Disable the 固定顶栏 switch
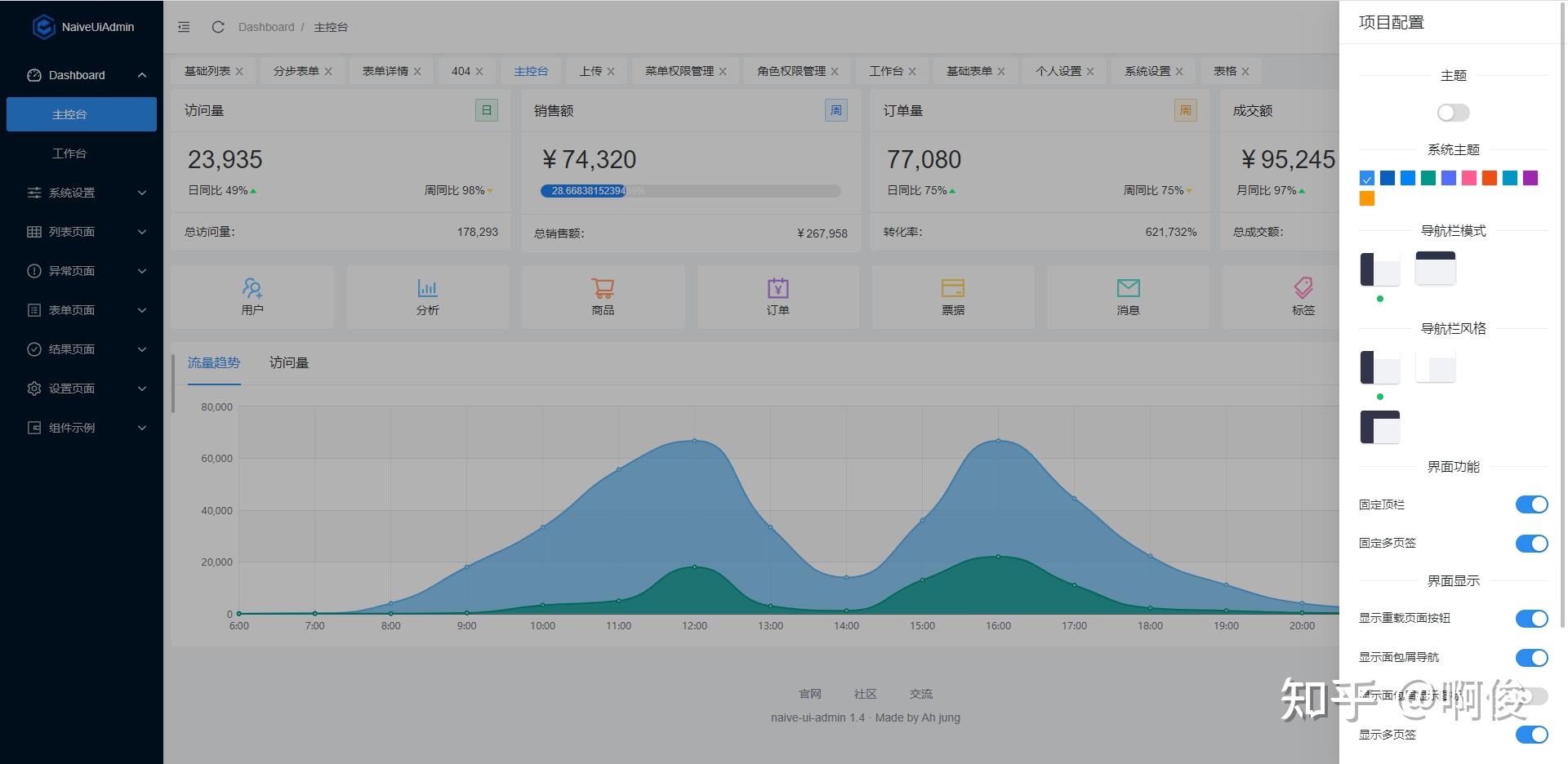 [x=1531, y=504]
